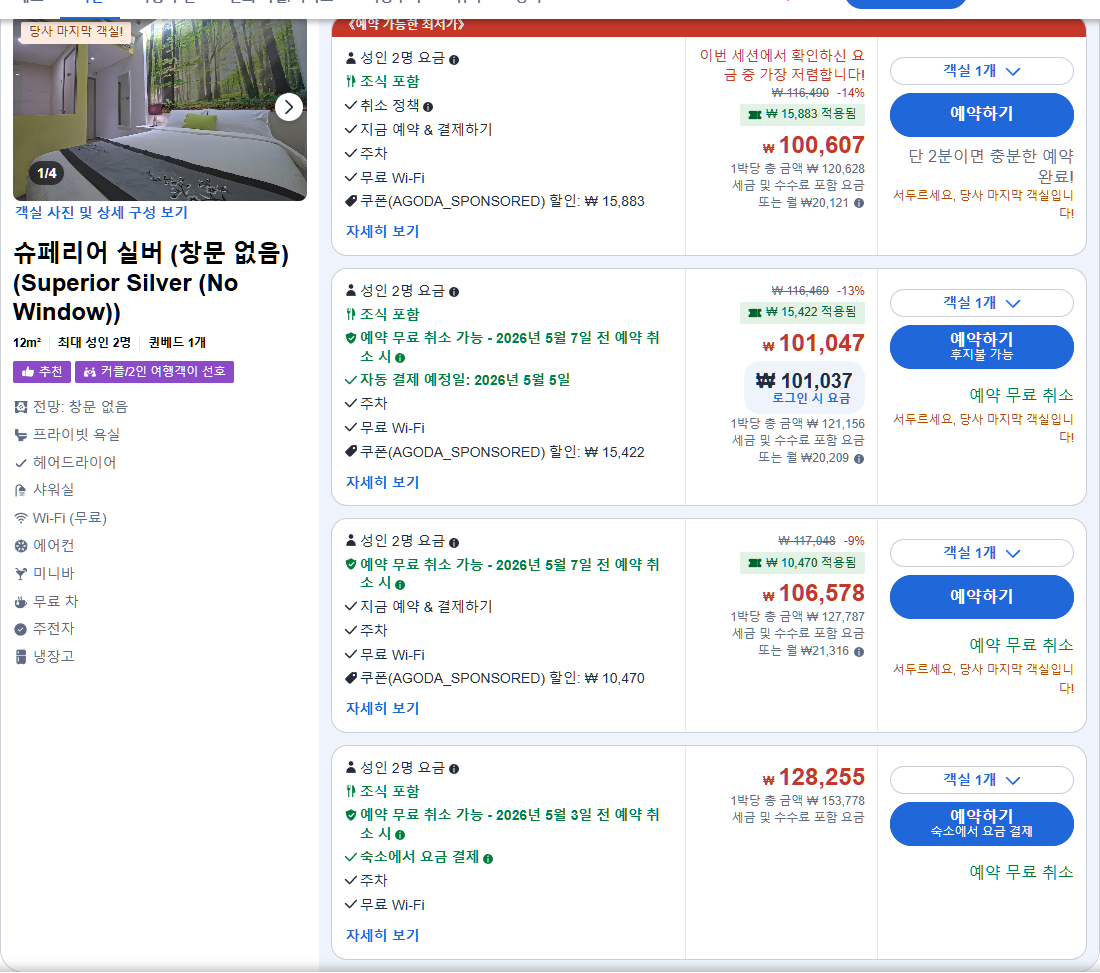Image resolution: width=1100 pixels, height=973 pixels.
Task: Book the ₩100,607 rate with 예약하기
Action: click(x=981, y=114)
